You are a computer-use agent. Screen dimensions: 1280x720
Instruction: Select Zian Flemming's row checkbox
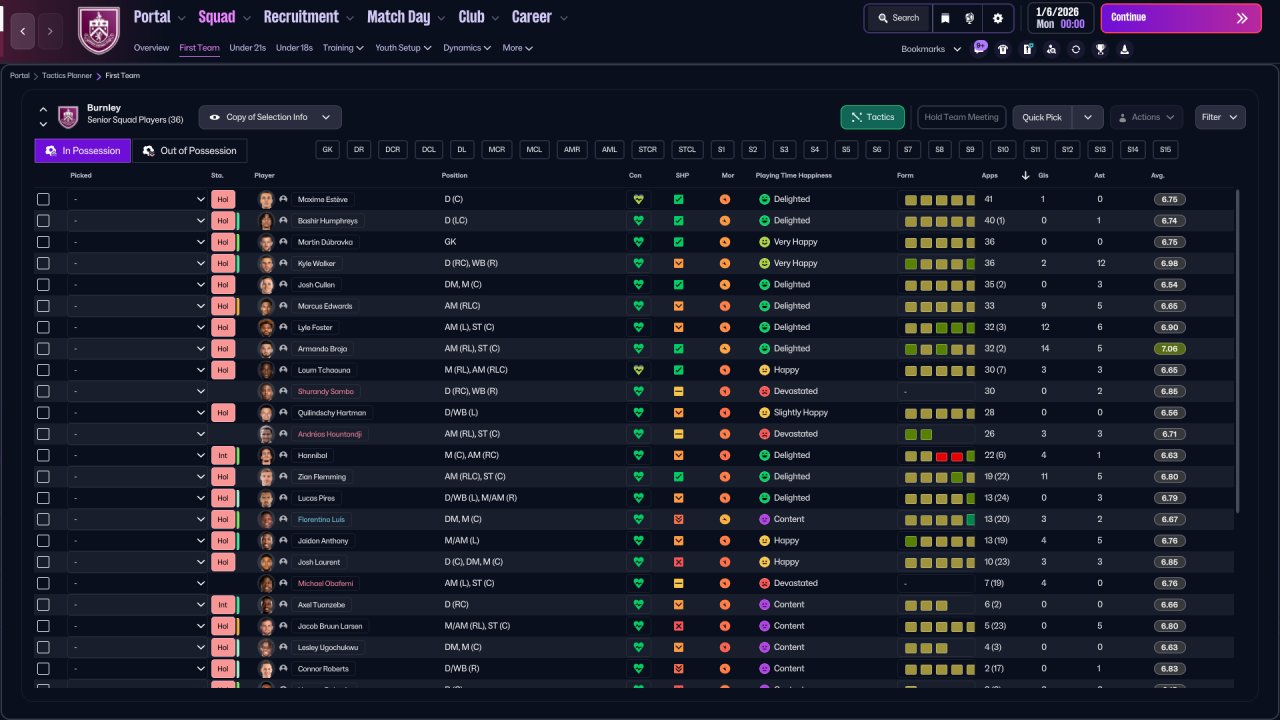[43, 477]
